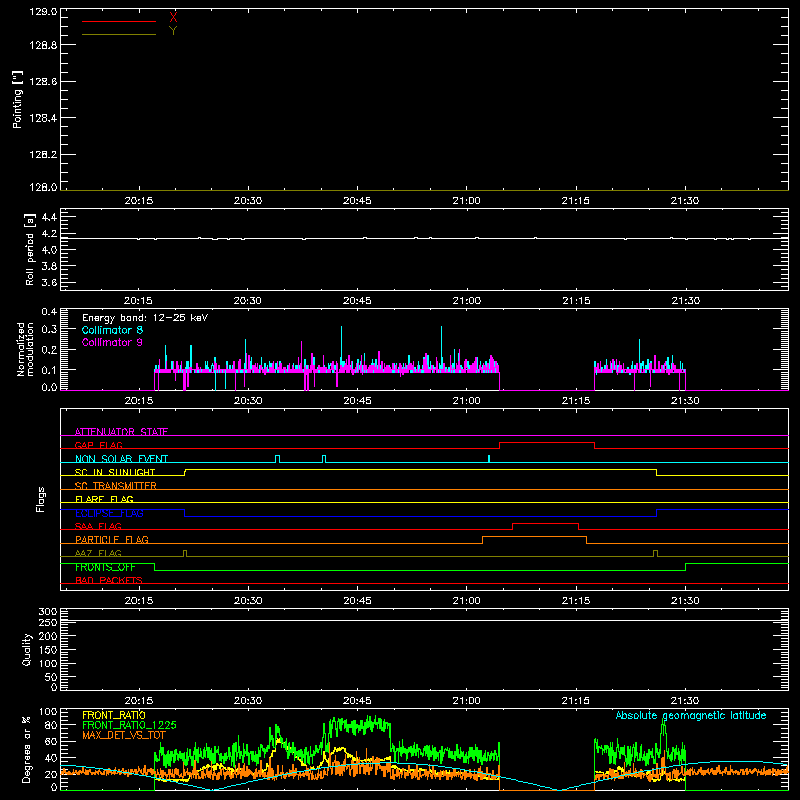Click the '80' tick on Degrees axis
This screenshot has height=800, width=800.
click(51, 725)
